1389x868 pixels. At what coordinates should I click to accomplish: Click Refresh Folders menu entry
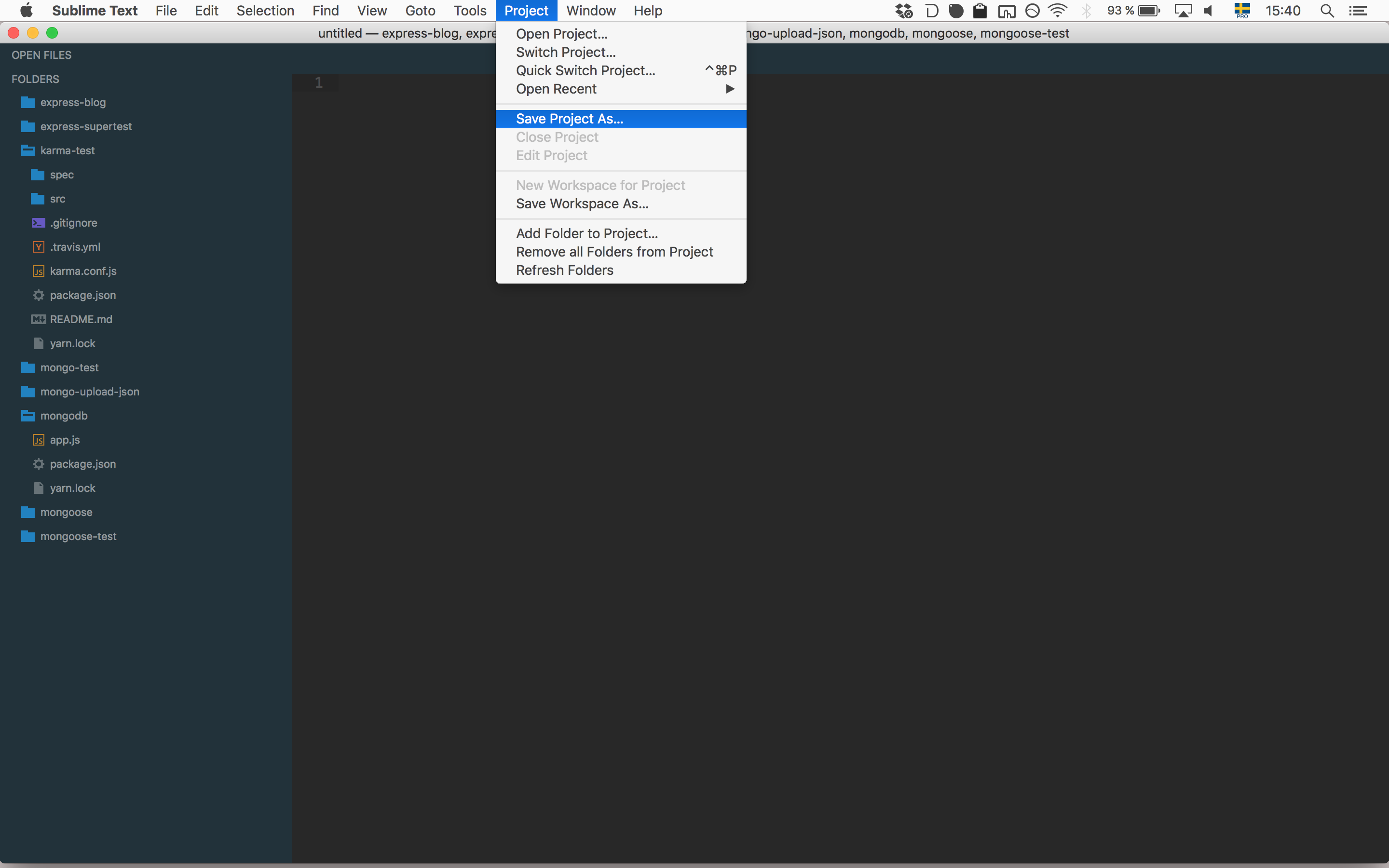(564, 271)
